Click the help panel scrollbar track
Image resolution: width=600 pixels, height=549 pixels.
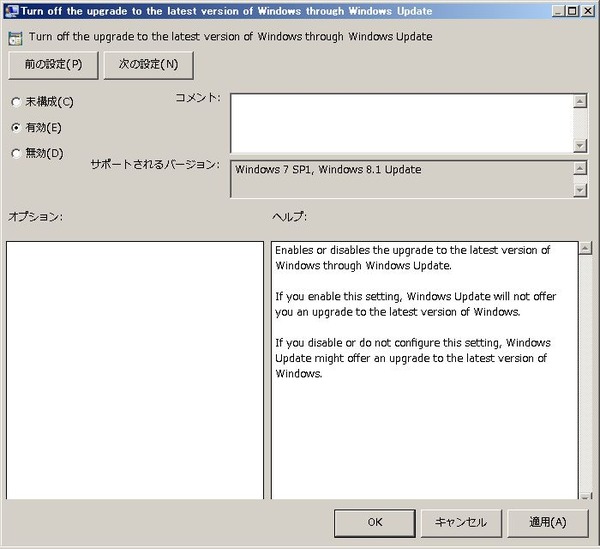[x=585, y=373]
